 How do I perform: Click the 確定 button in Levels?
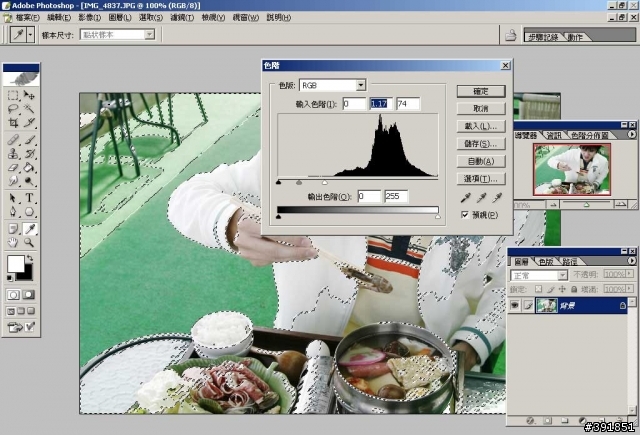pyautogui.click(x=481, y=91)
